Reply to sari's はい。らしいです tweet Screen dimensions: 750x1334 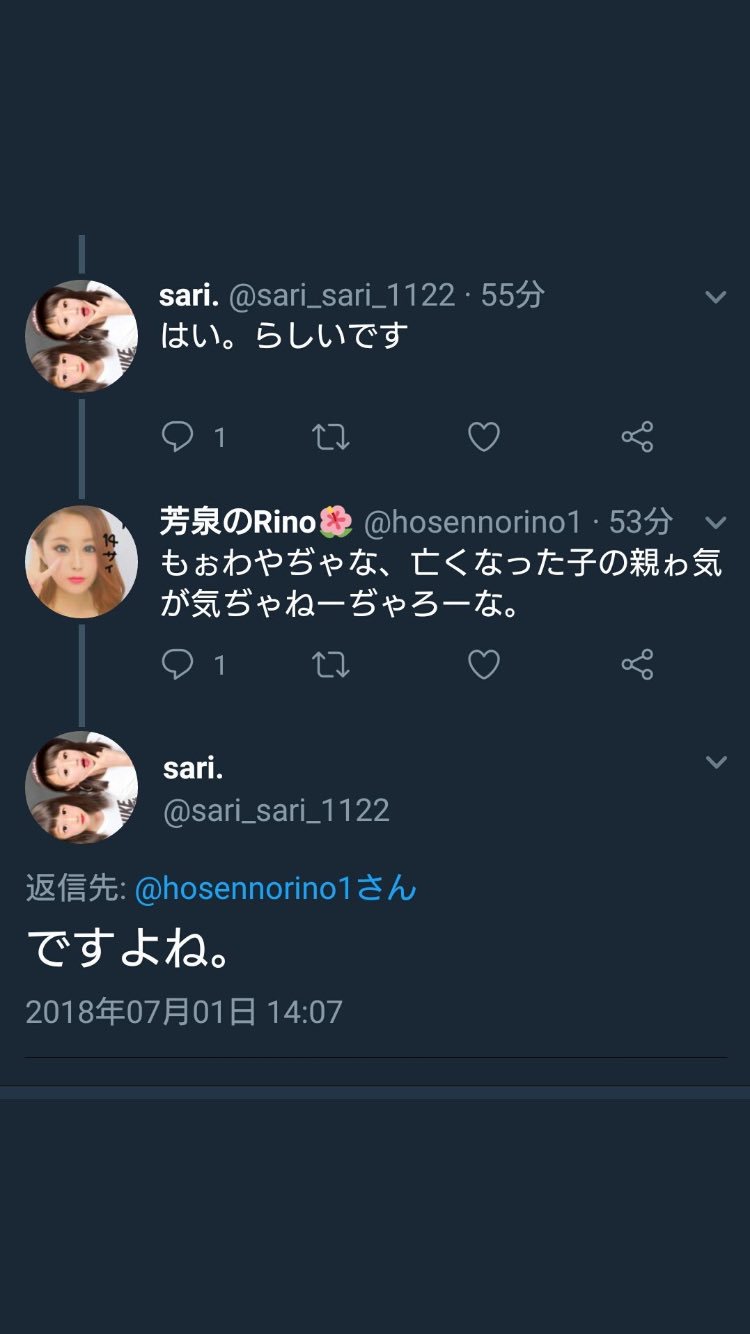(x=178, y=437)
